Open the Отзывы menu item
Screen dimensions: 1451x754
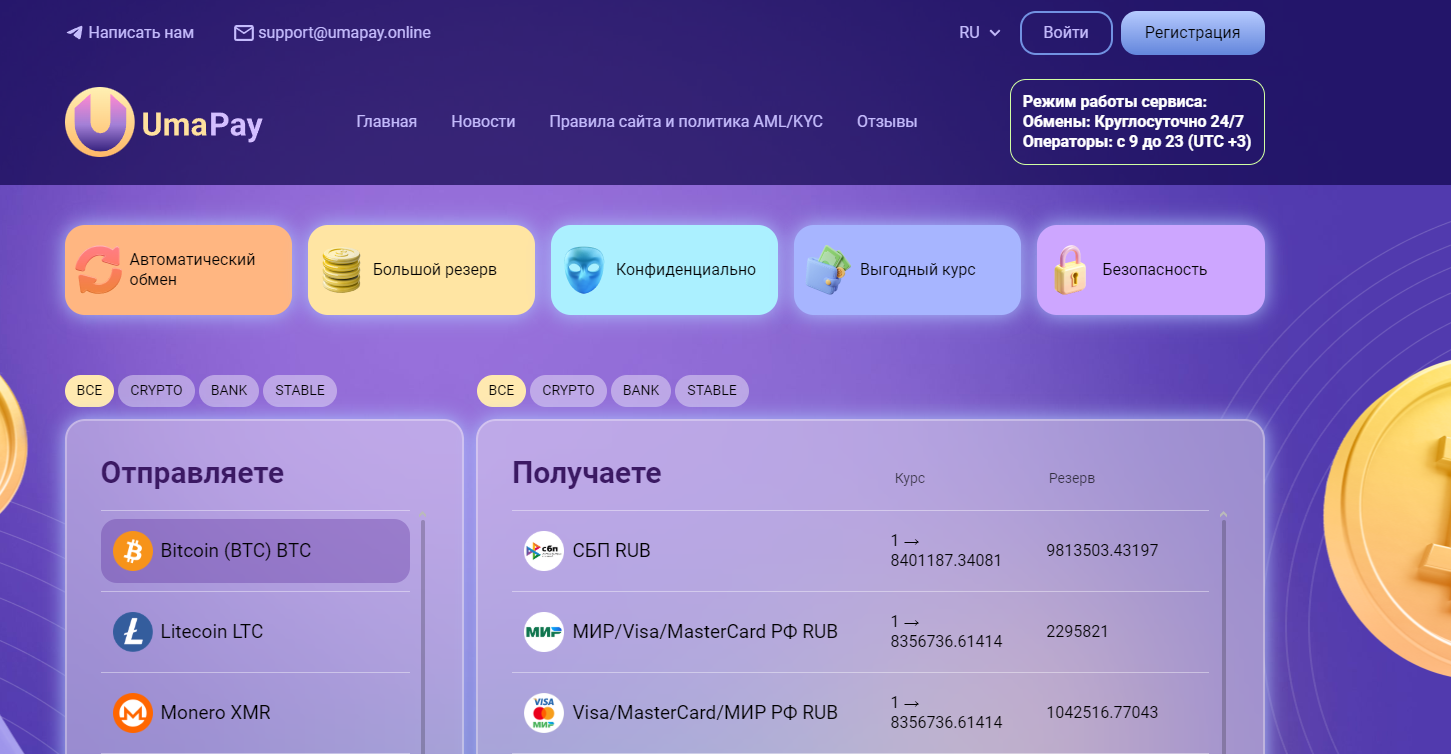[887, 122]
